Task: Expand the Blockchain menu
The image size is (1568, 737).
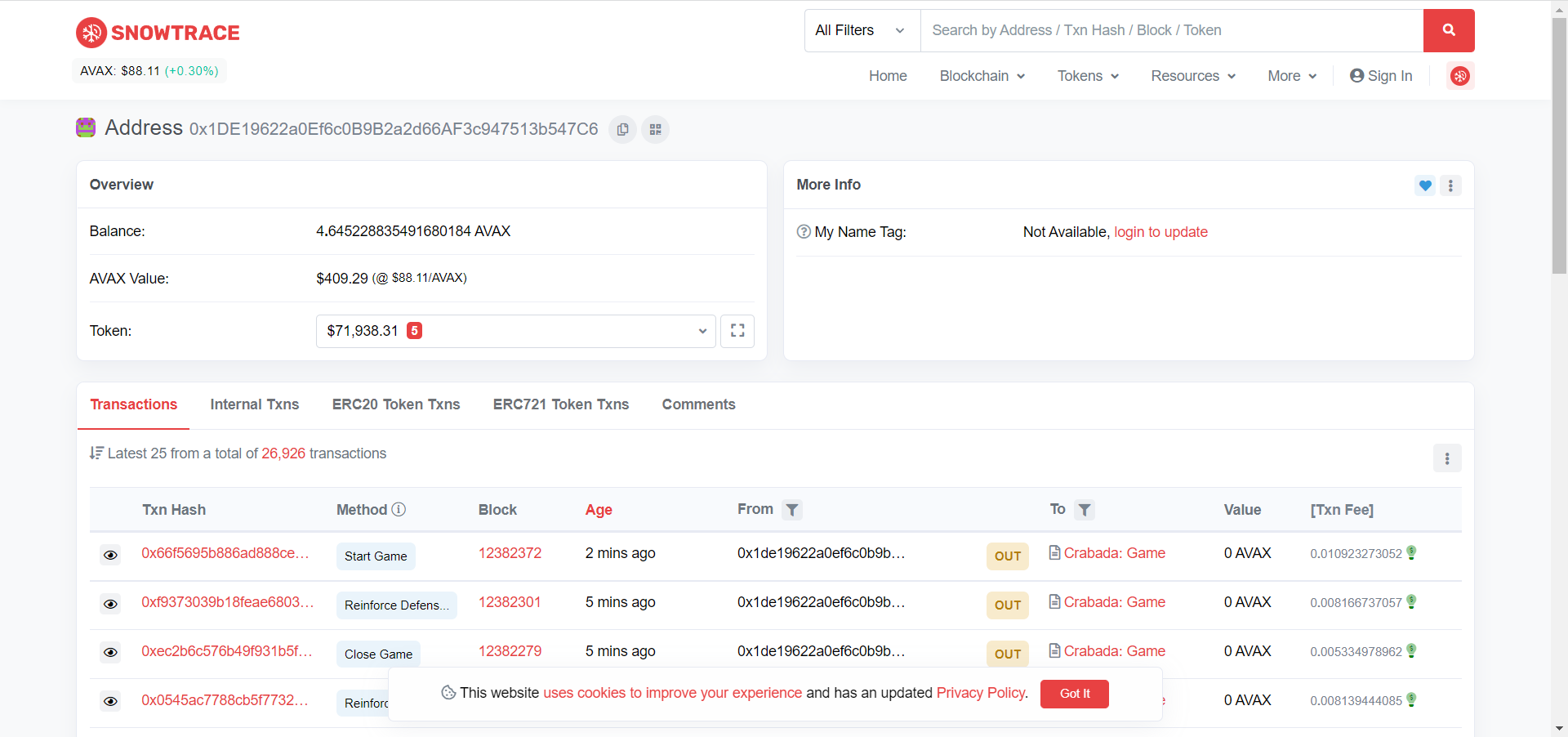Action: coord(982,76)
